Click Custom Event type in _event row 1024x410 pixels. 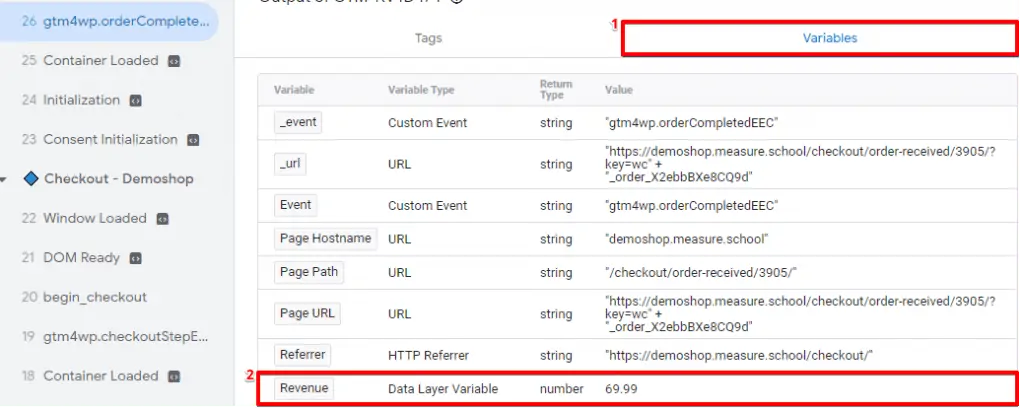pos(428,123)
